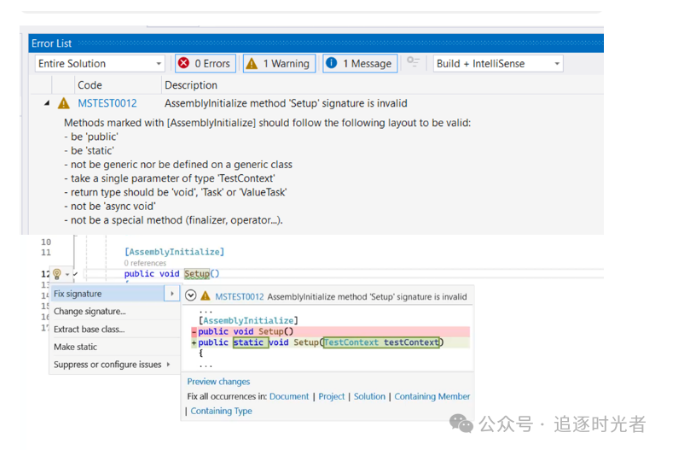Select the 'AssemblyInitialize method Setup signature is invalid' description
The width and height of the screenshot is (696, 457).
pos(286,103)
